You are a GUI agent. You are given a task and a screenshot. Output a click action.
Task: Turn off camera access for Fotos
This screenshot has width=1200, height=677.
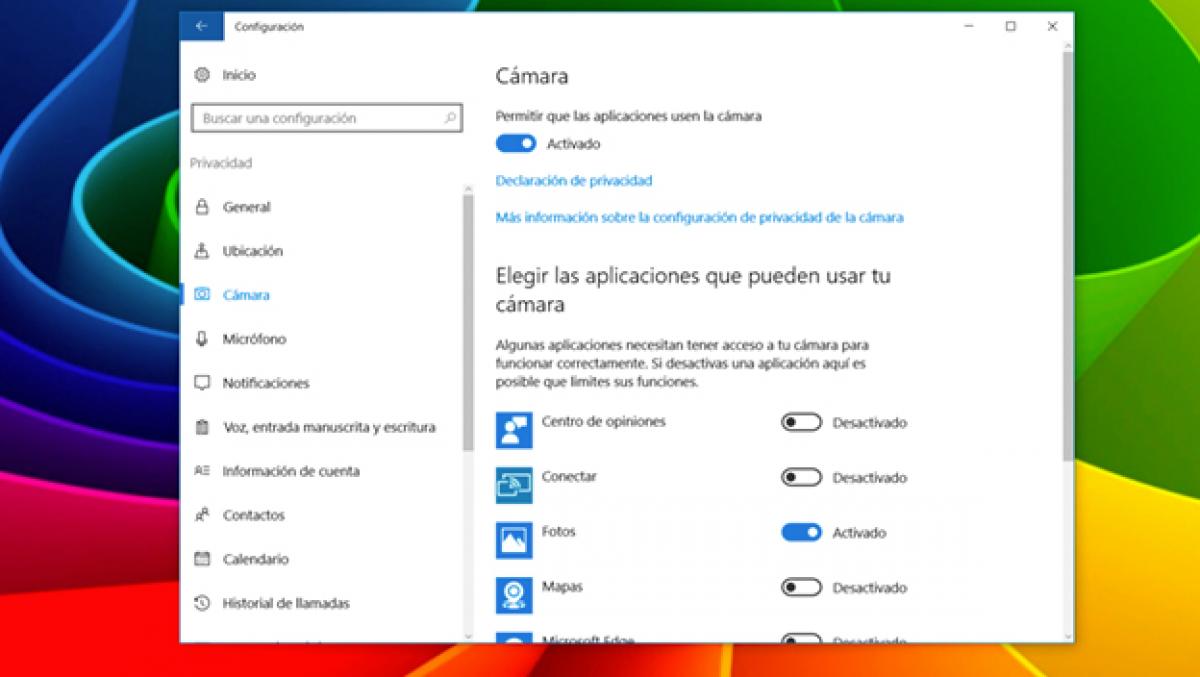coord(801,533)
